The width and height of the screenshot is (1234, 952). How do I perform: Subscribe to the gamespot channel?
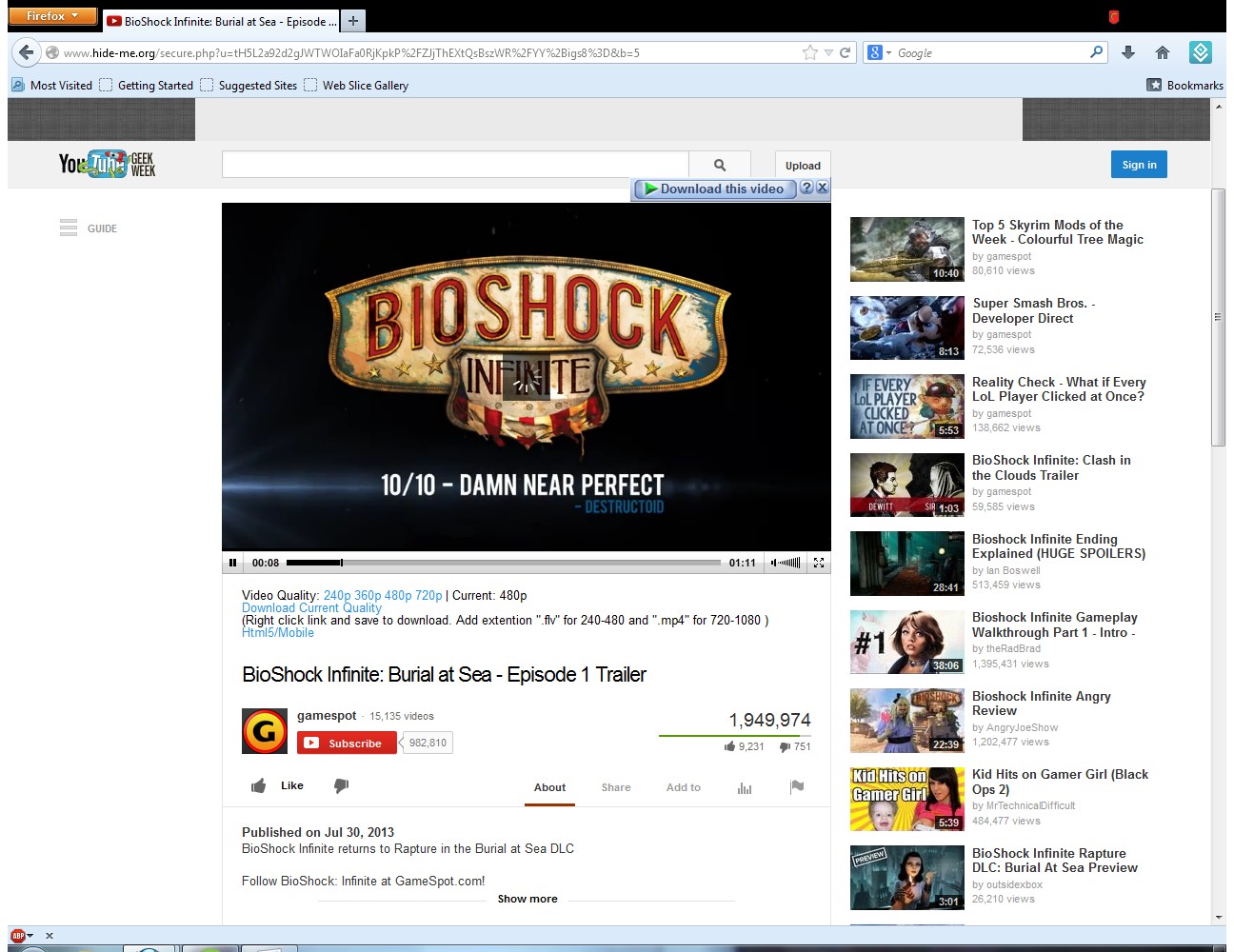click(347, 743)
